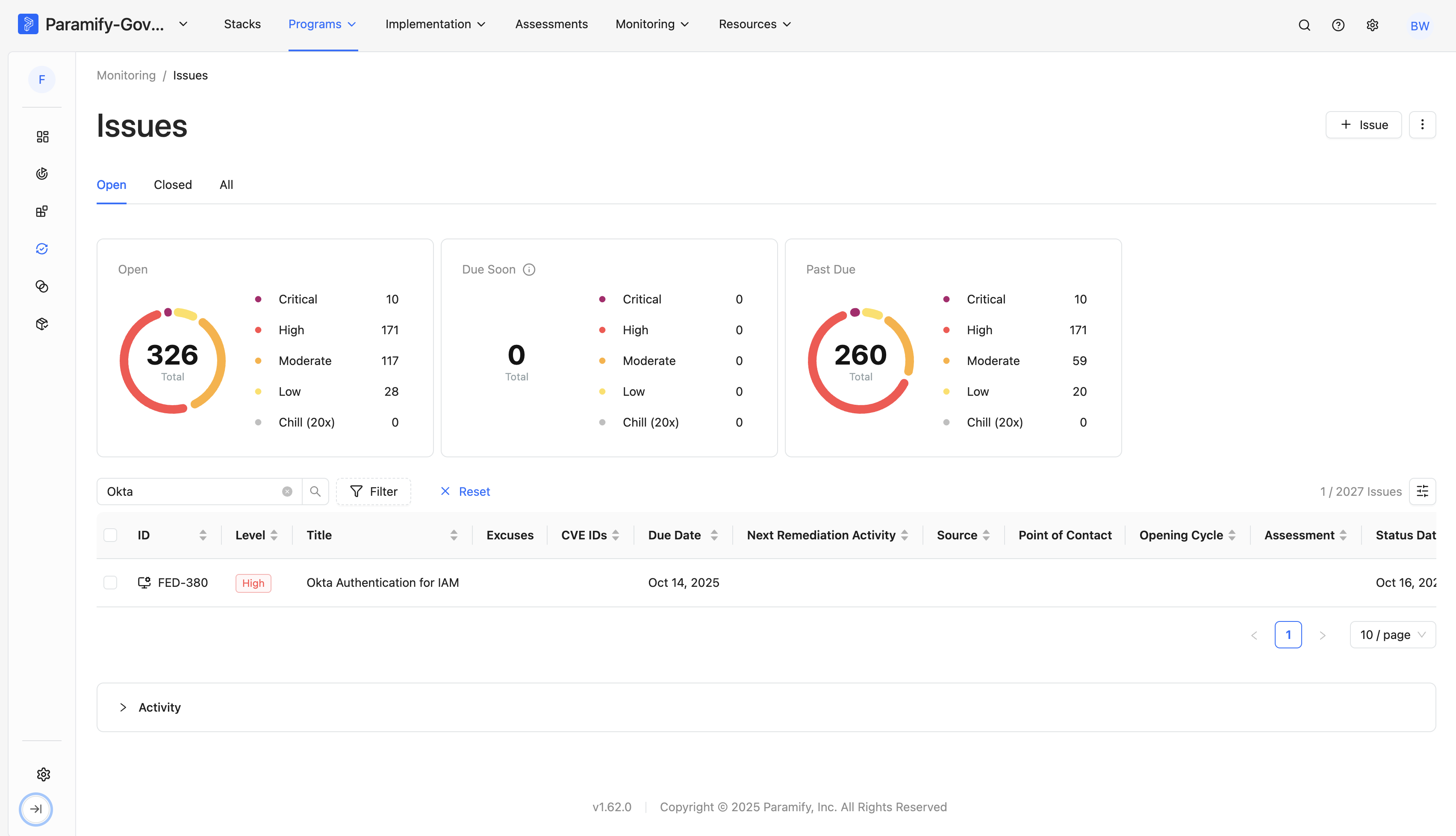
Task: Expand the collapsed sidebar arrow button
Action: [36, 809]
